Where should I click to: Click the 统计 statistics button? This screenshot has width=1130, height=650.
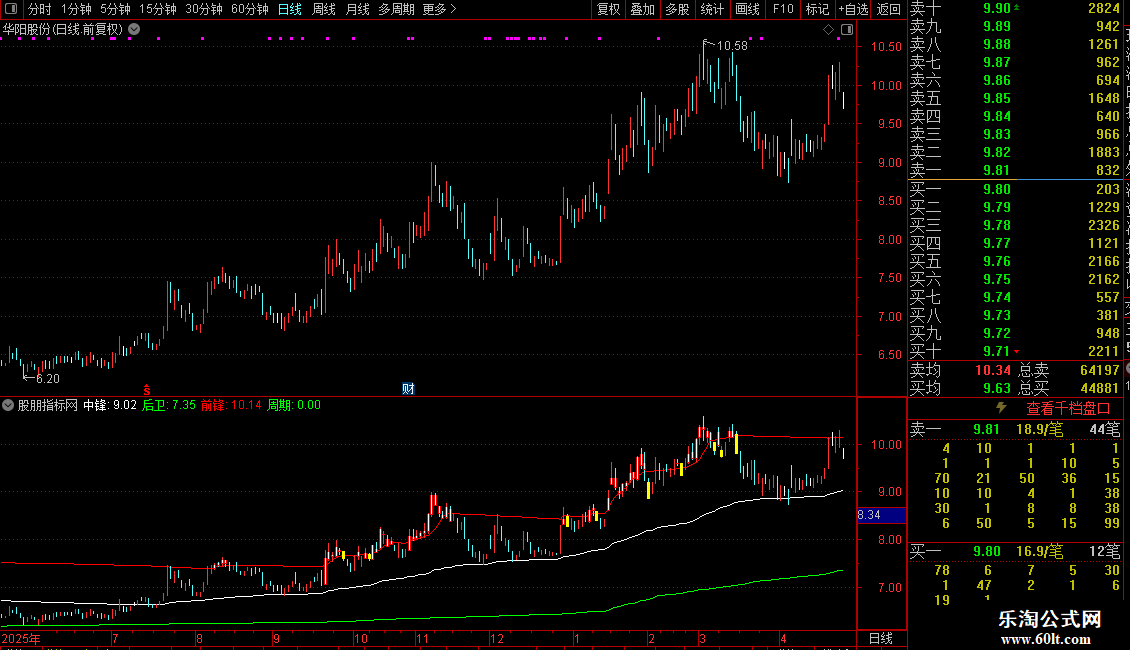click(712, 9)
